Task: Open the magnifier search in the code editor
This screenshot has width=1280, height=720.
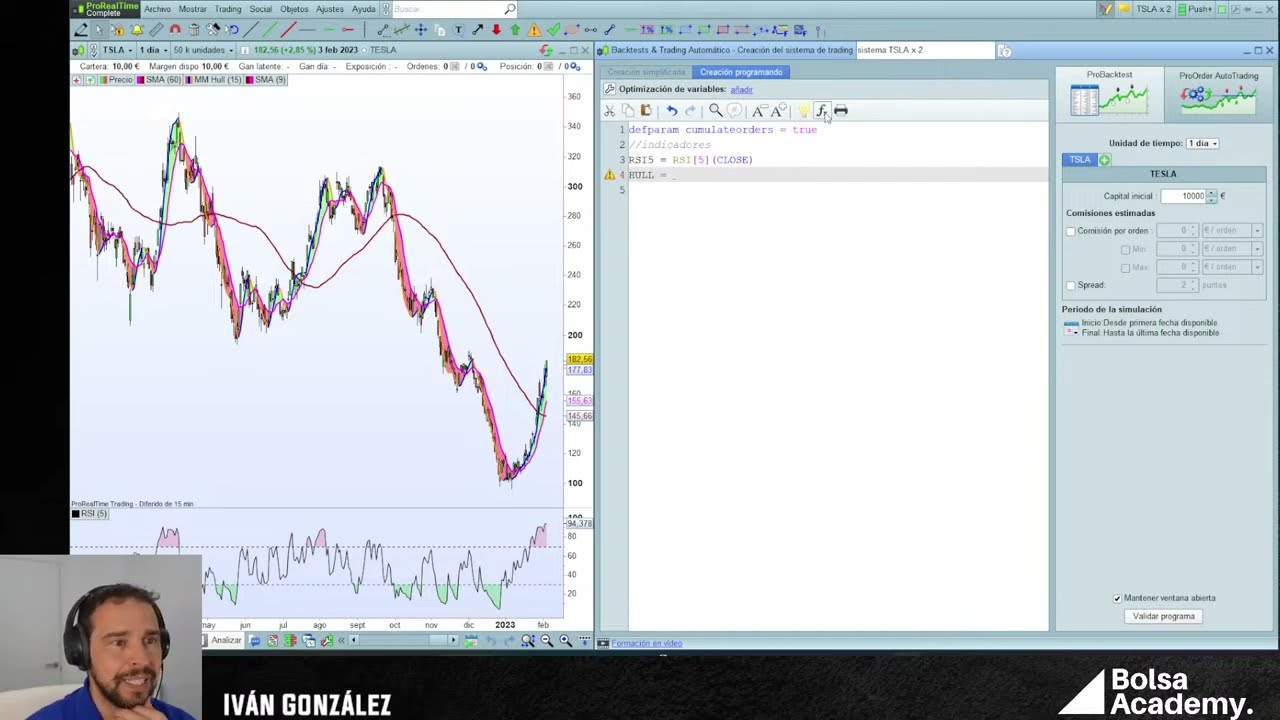Action: (x=716, y=110)
